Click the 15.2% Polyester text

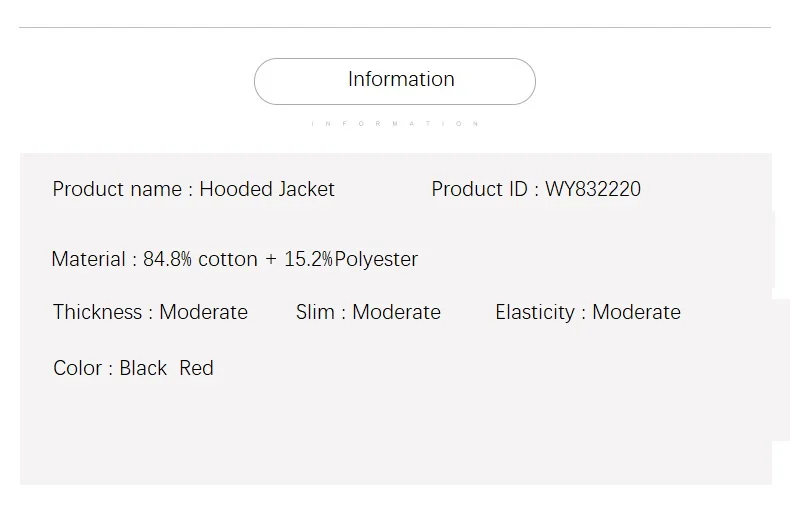click(x=351, y=259)
